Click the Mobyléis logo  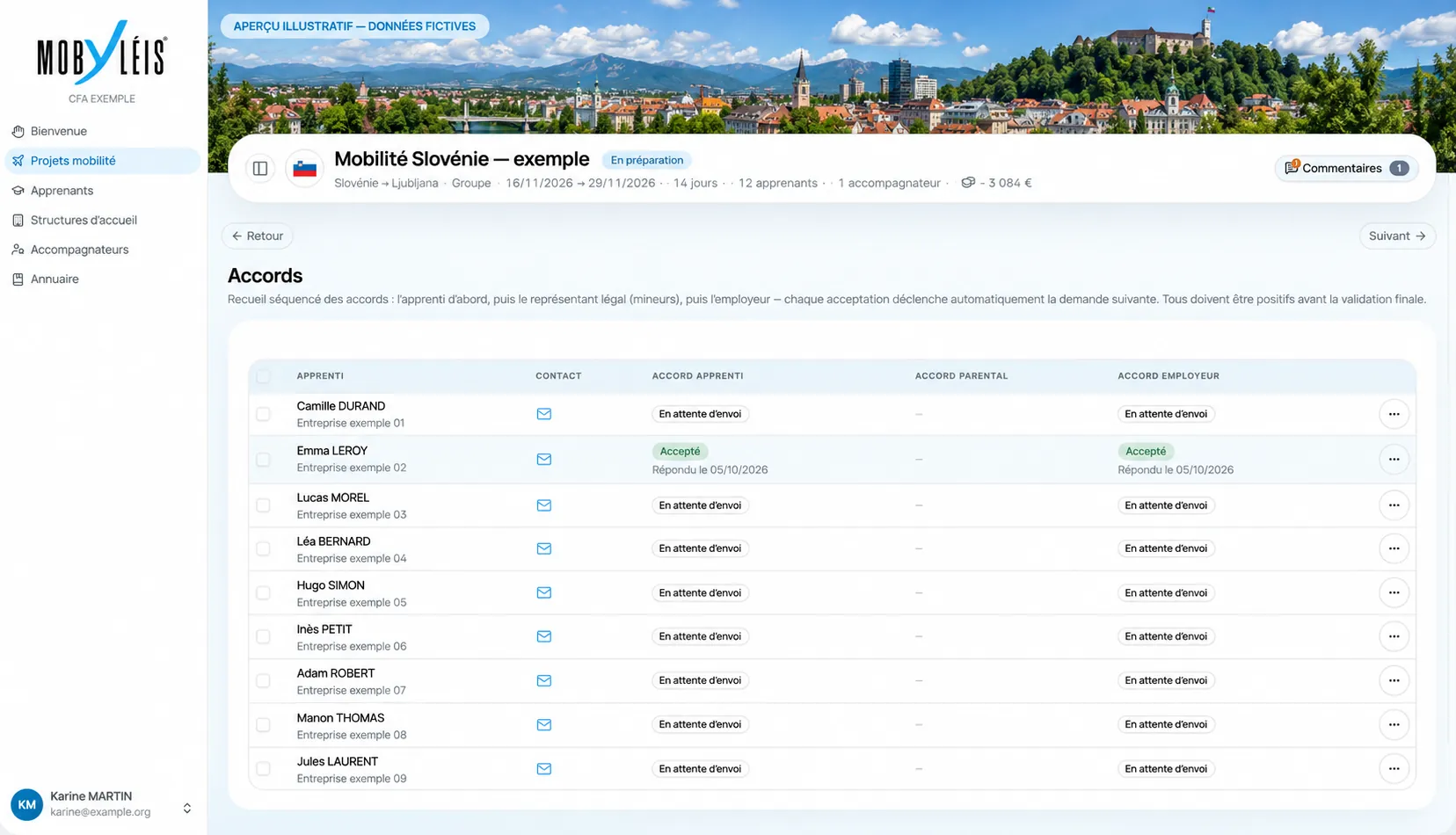tap(102, 53)
